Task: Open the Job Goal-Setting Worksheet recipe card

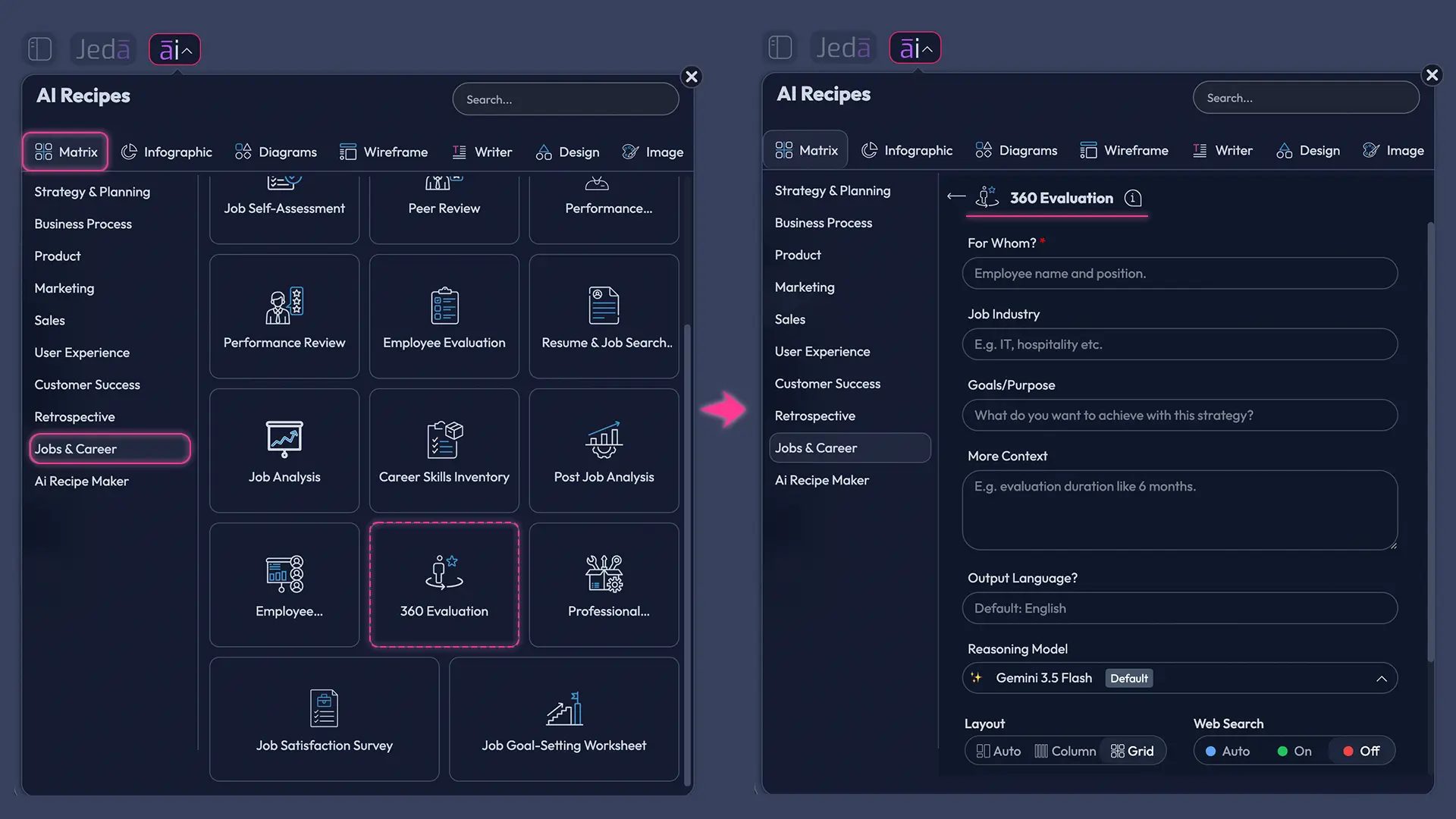Action: (564, 719)
